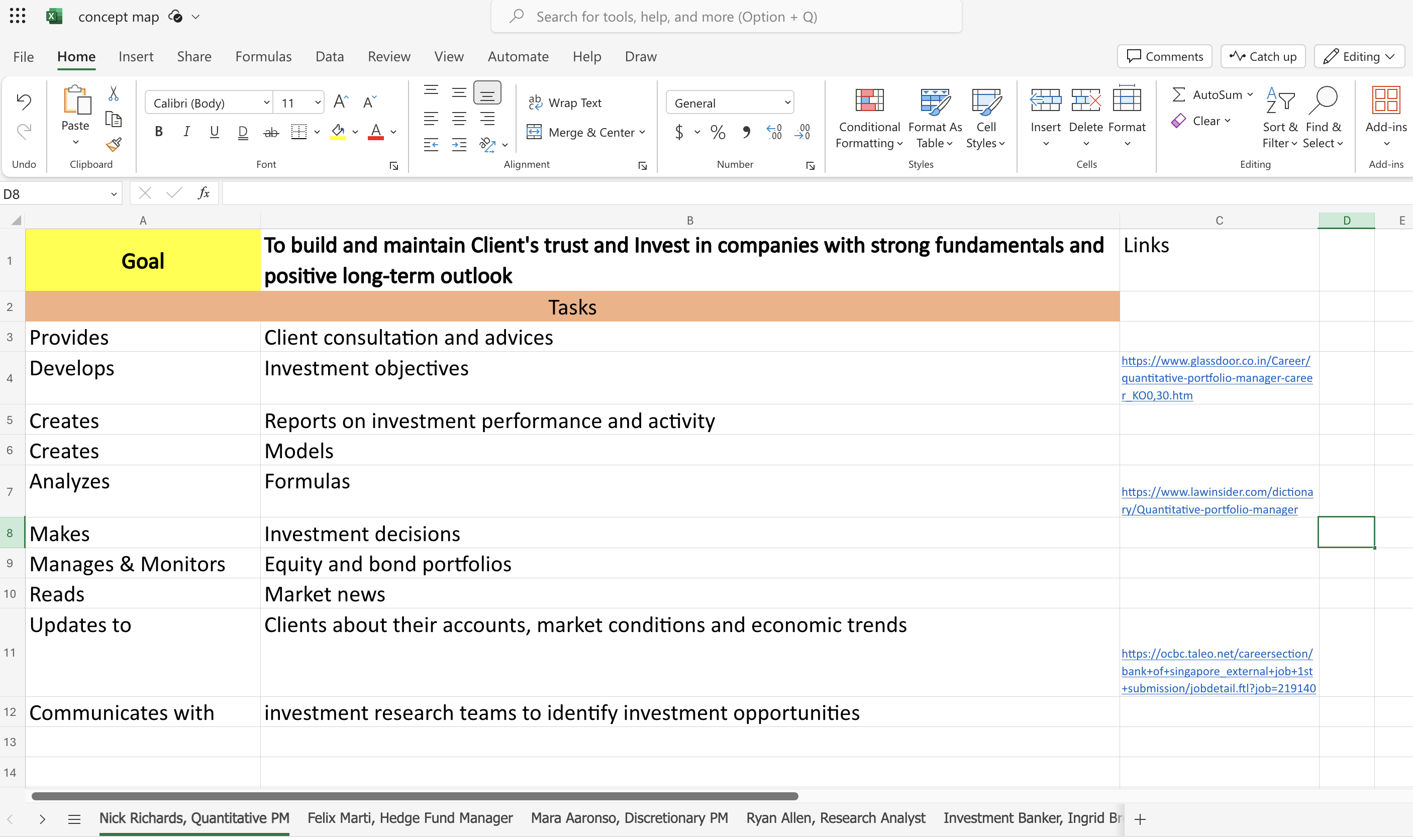Viewport: 1413px width, 840px height.
Task: Open the Felix Marti, Hedge Fund Manager sheet
Action: 410,818
